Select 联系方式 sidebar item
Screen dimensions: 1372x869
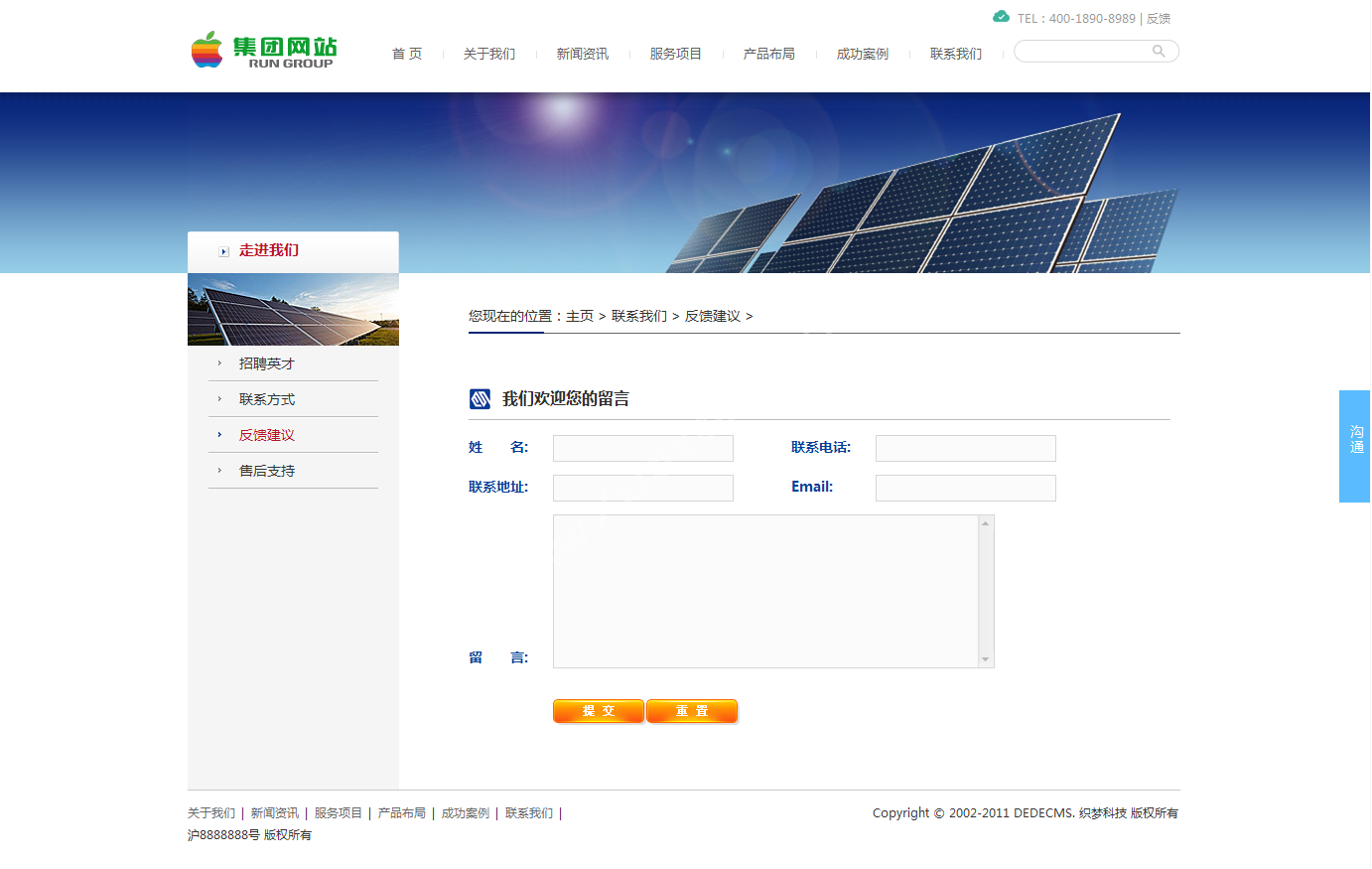coord(266,399)
